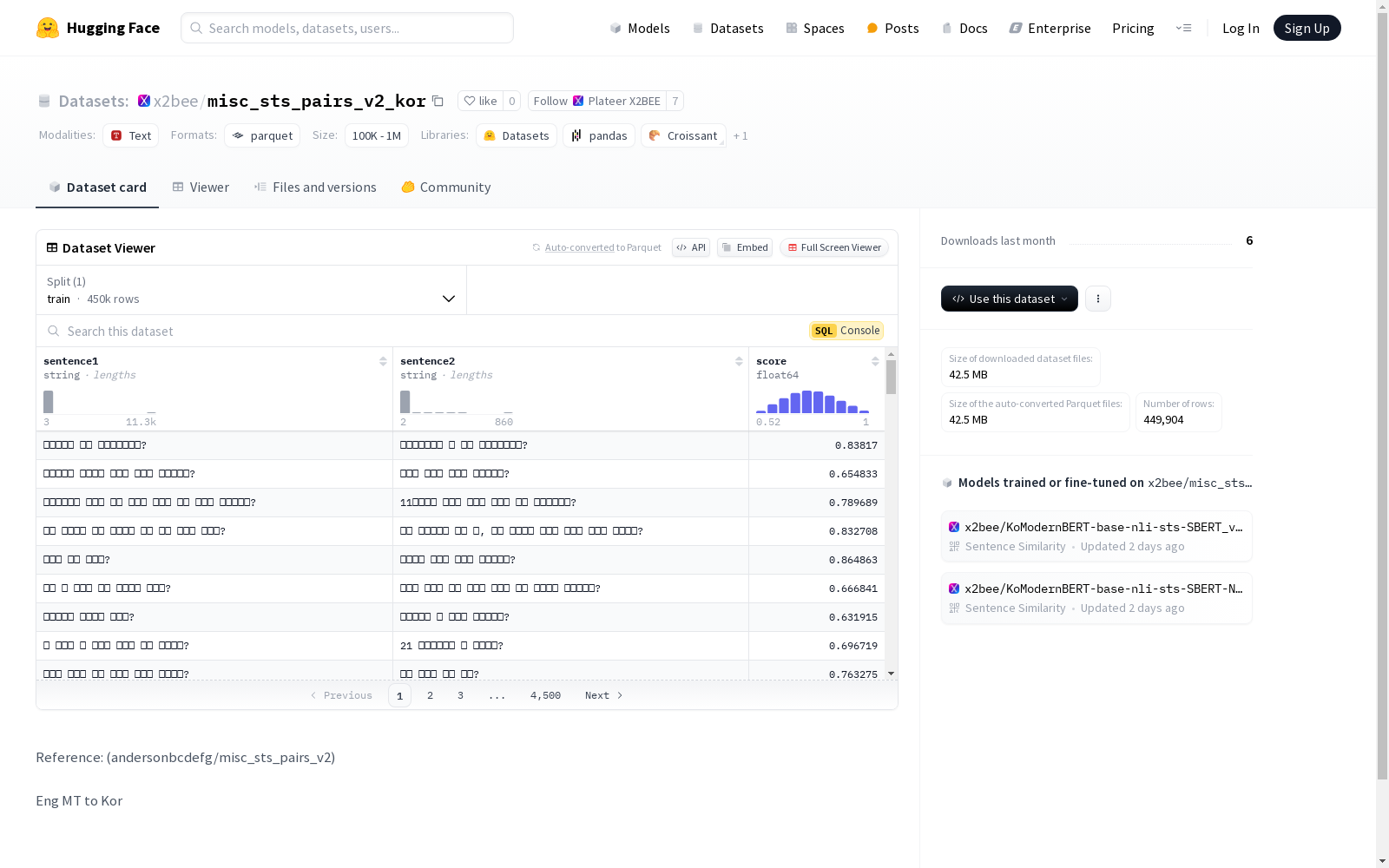Select the parquet format tag
This screenshot has height=868, width=1389.
pyautogui.click(x=262, y=135)
